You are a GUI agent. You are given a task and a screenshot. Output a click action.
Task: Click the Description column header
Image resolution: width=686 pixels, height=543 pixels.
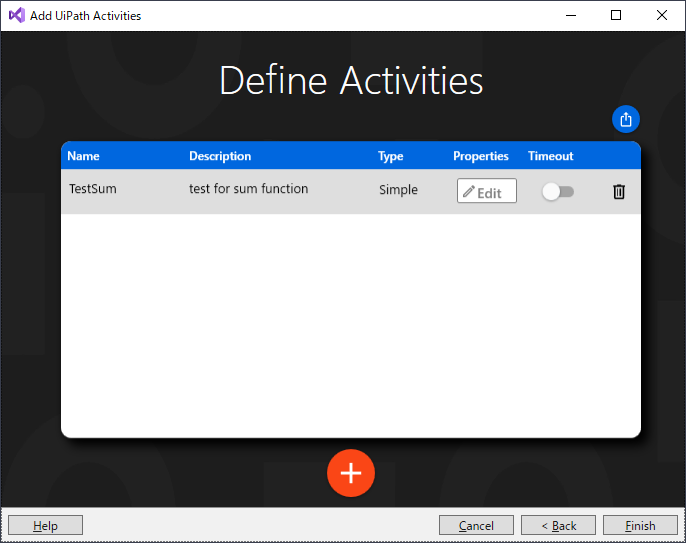(x=220, y=156)
